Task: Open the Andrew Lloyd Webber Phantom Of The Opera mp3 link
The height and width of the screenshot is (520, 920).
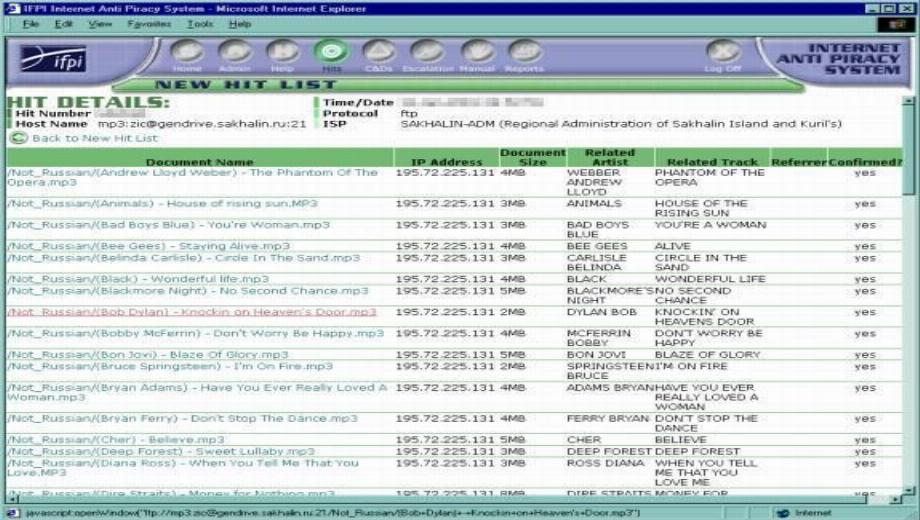Action: click(x=192, y=177)
